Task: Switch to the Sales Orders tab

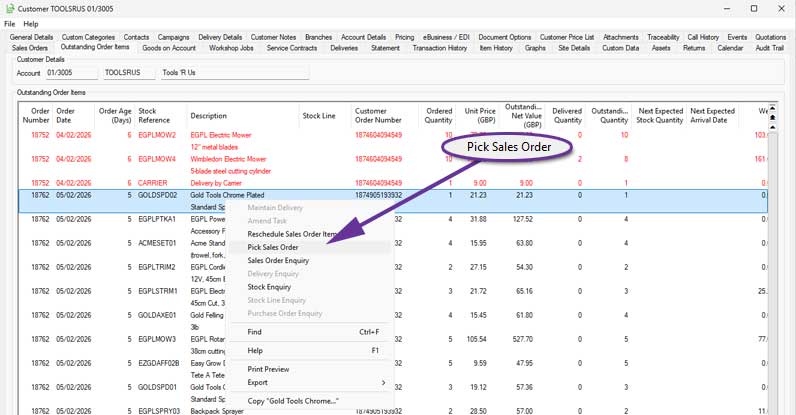Action: (x=30, y=47)
